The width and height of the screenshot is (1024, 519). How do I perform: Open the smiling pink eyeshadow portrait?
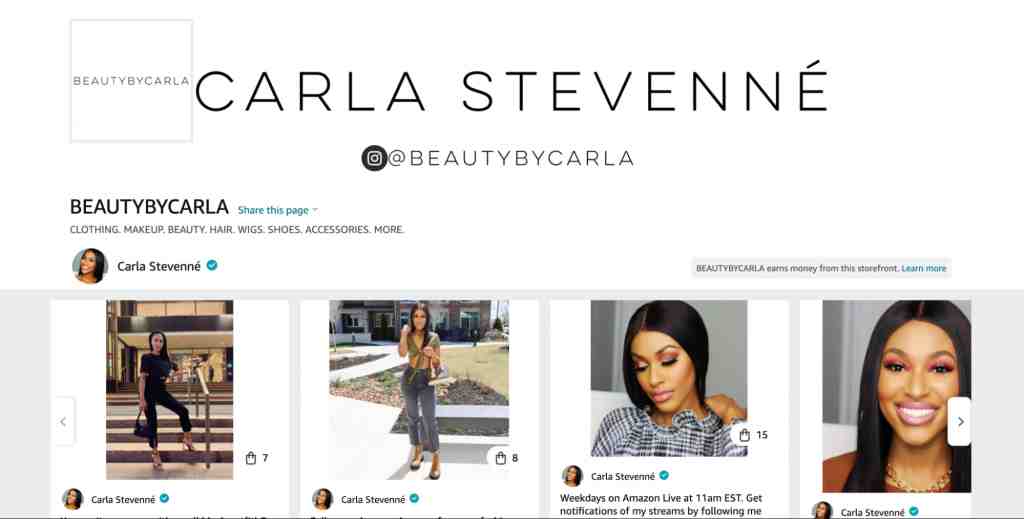pos(897,396)
